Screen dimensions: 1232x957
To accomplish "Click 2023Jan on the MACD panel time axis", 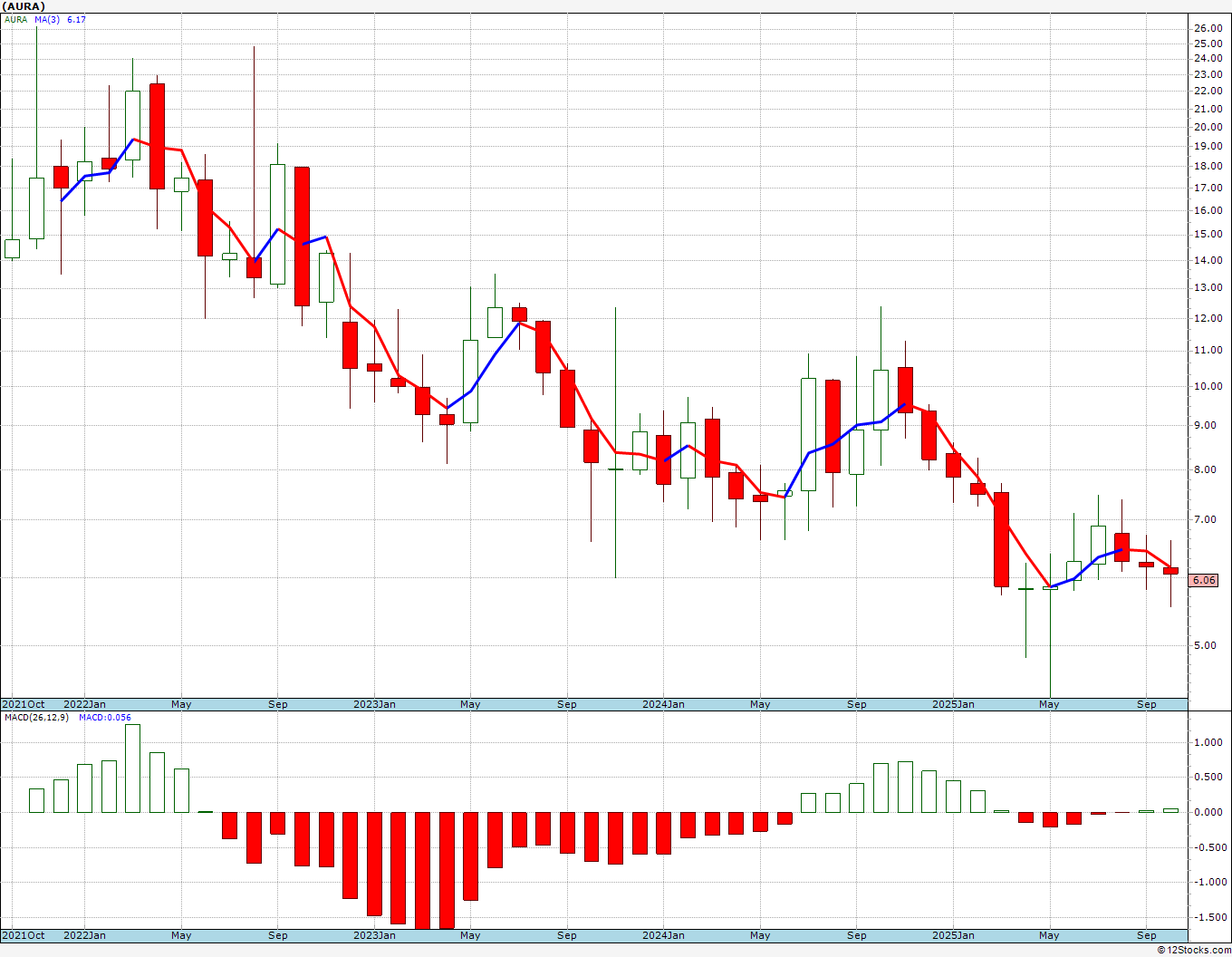I will tap(374, 935).
